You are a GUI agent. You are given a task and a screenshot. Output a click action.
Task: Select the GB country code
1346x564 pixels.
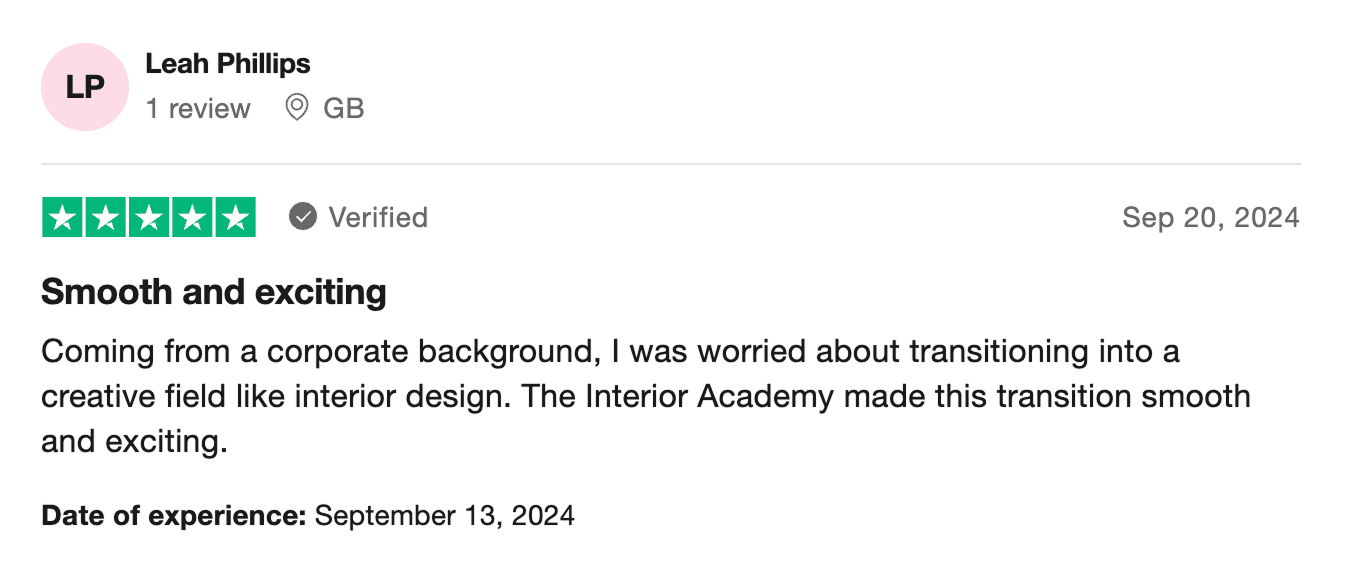(x=343, y=108)
